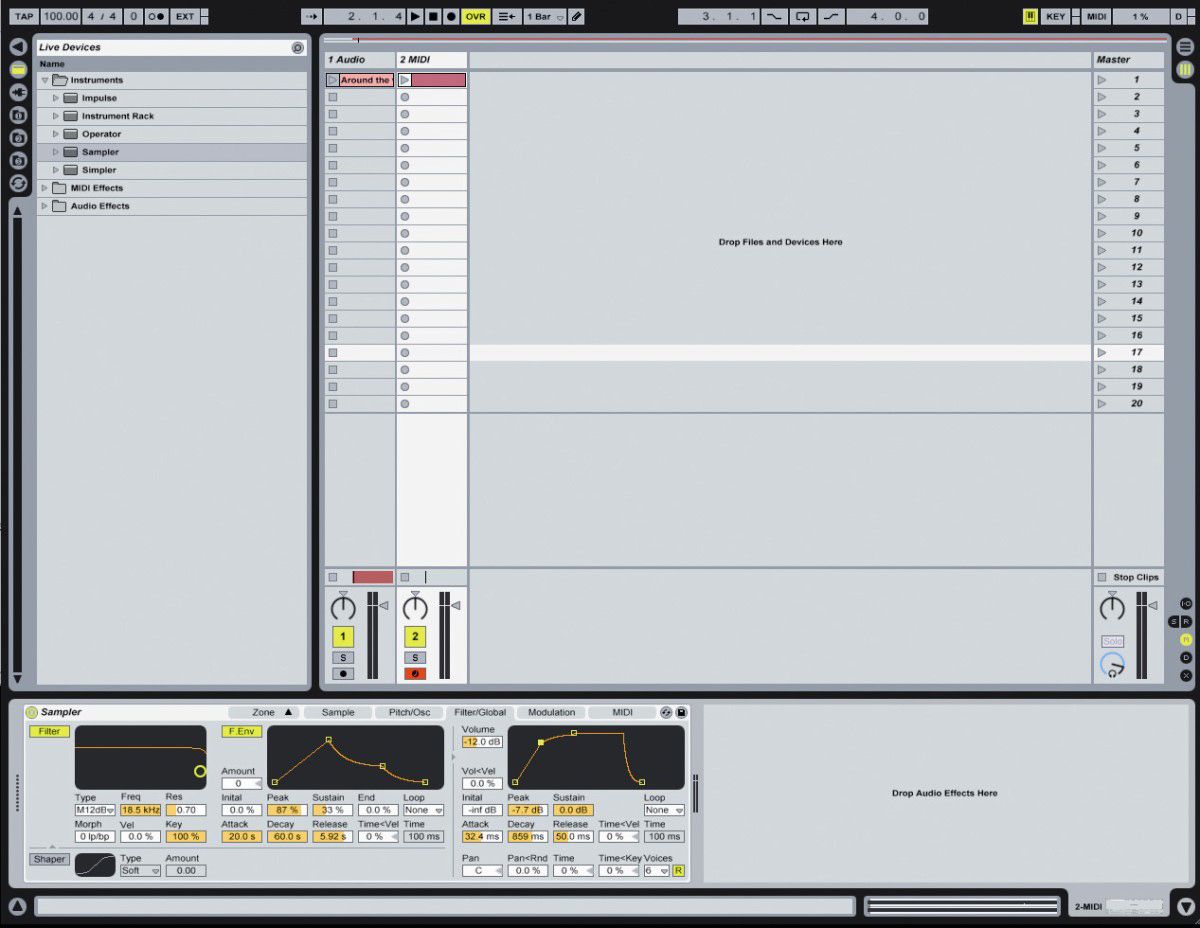Open File Browser 1 from the left sidebar
The image size is (1200, 928).
coord(17,115)
